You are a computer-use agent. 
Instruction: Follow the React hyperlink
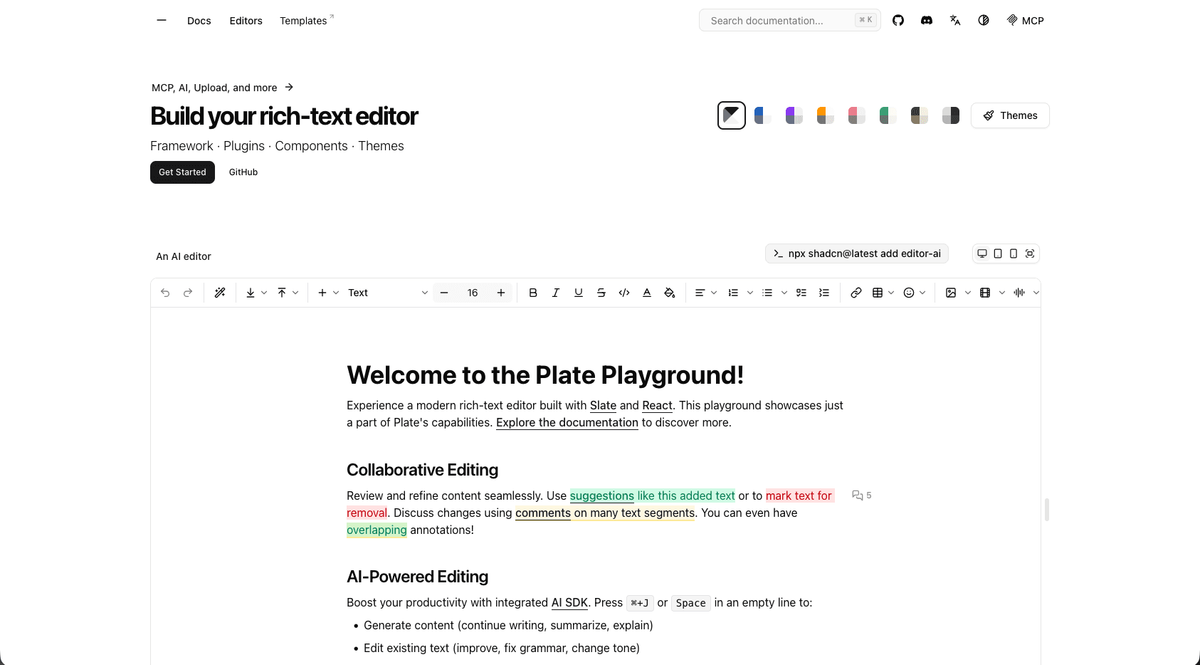(x=657, y=405)
